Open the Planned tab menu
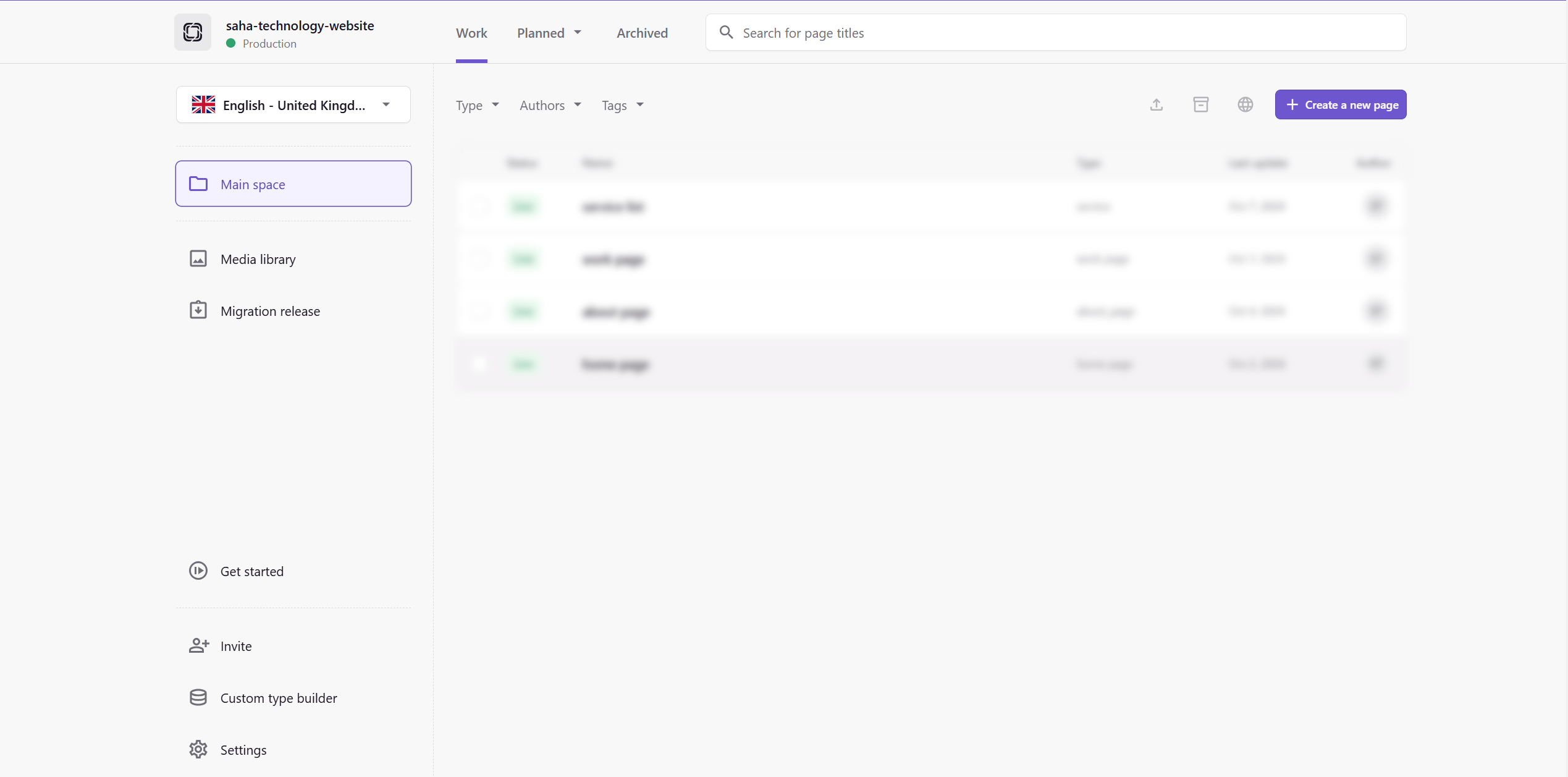The width and height of the screenshot is (1568, 777). [x=548, y=33]
